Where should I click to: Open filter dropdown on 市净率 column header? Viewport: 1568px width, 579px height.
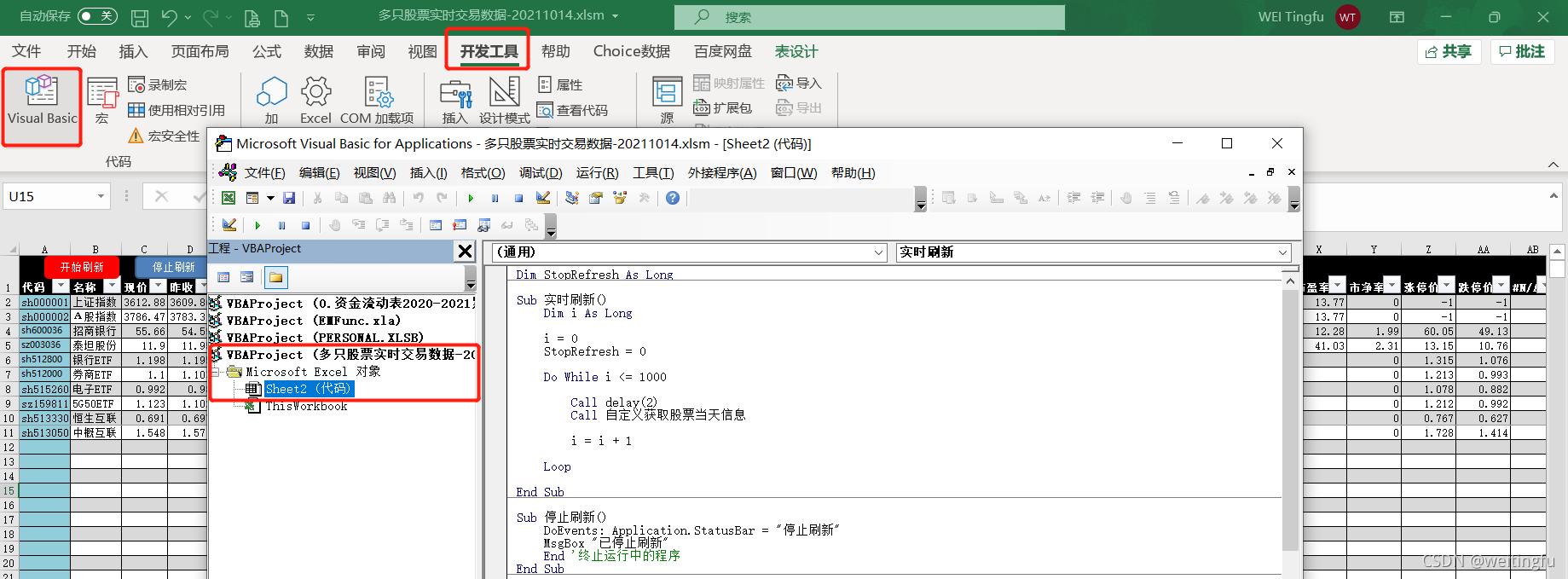[x=1392, y=286]
